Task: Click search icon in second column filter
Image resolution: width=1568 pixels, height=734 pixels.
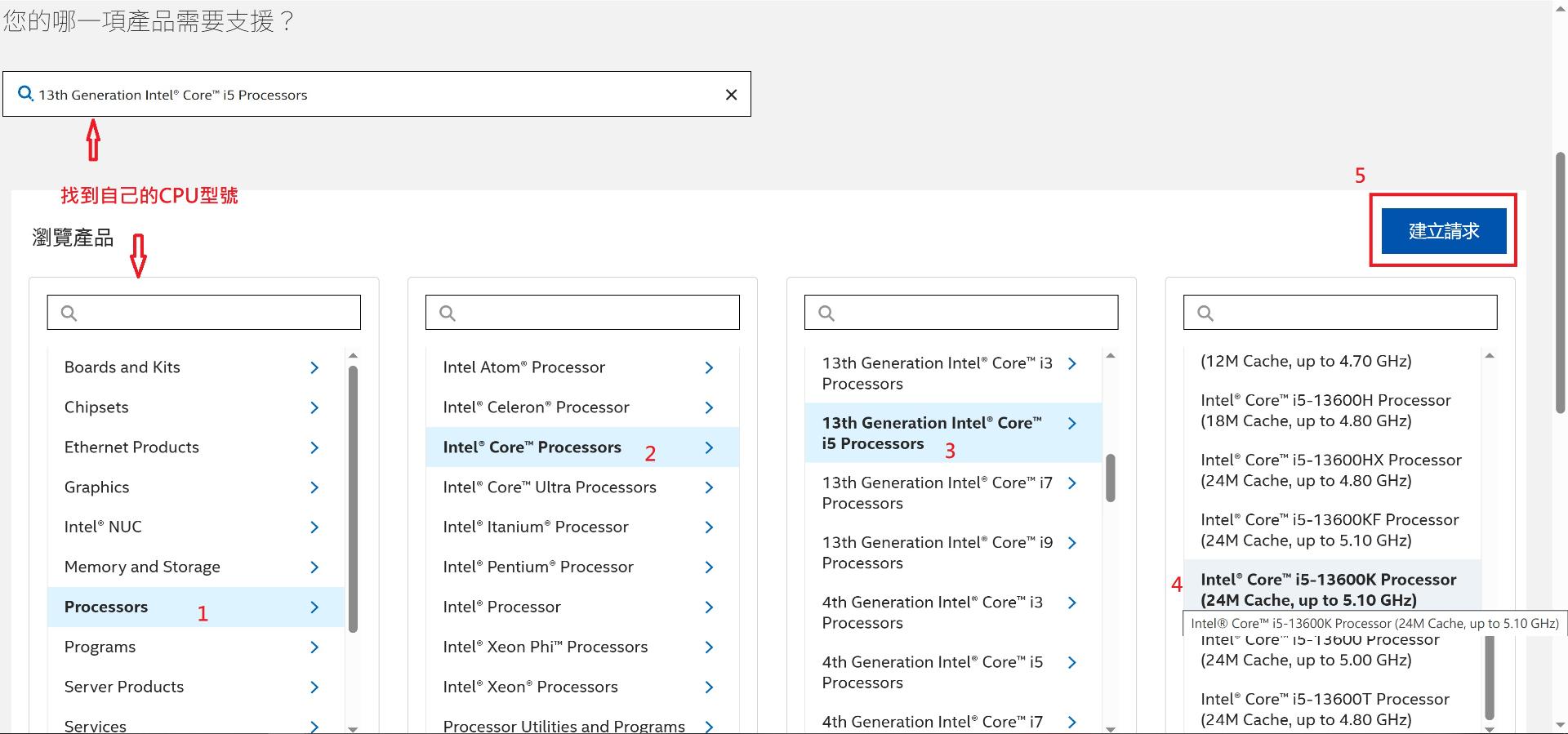Action: (448, 313)
